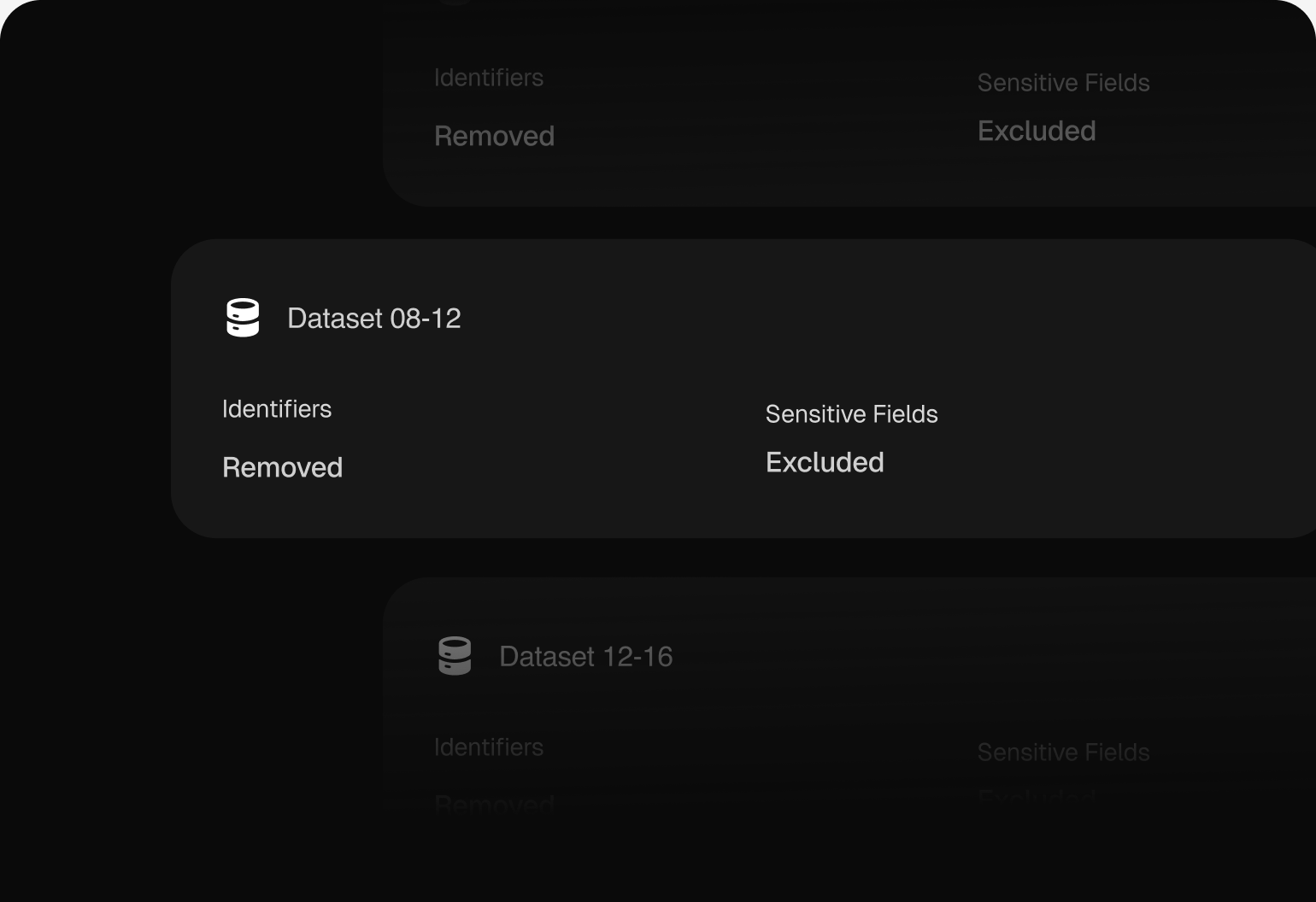This screenshot has width=1316, height=902.
Task: Select Identifiers label in topmost dataset card
Action: [489, 78]
